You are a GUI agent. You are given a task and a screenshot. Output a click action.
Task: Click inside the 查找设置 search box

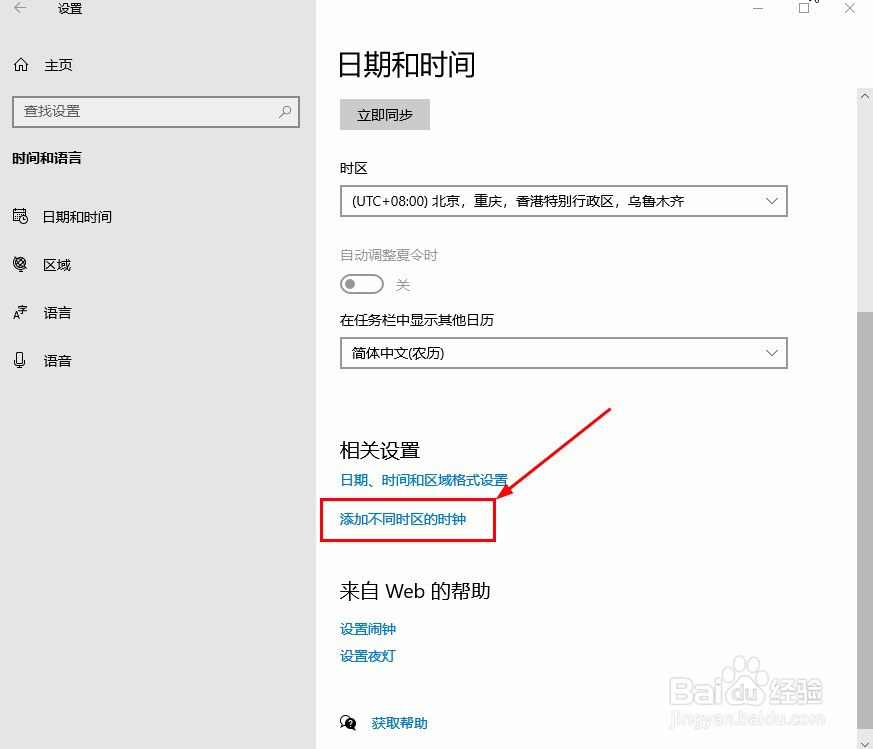click(150, 111)
